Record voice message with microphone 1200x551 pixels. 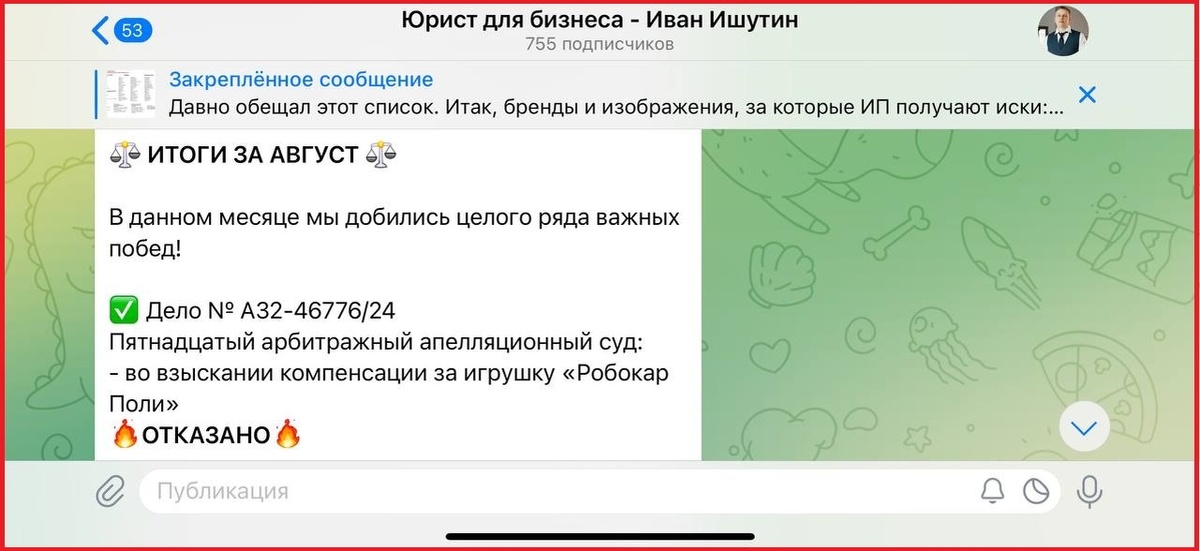(1088, 491)
